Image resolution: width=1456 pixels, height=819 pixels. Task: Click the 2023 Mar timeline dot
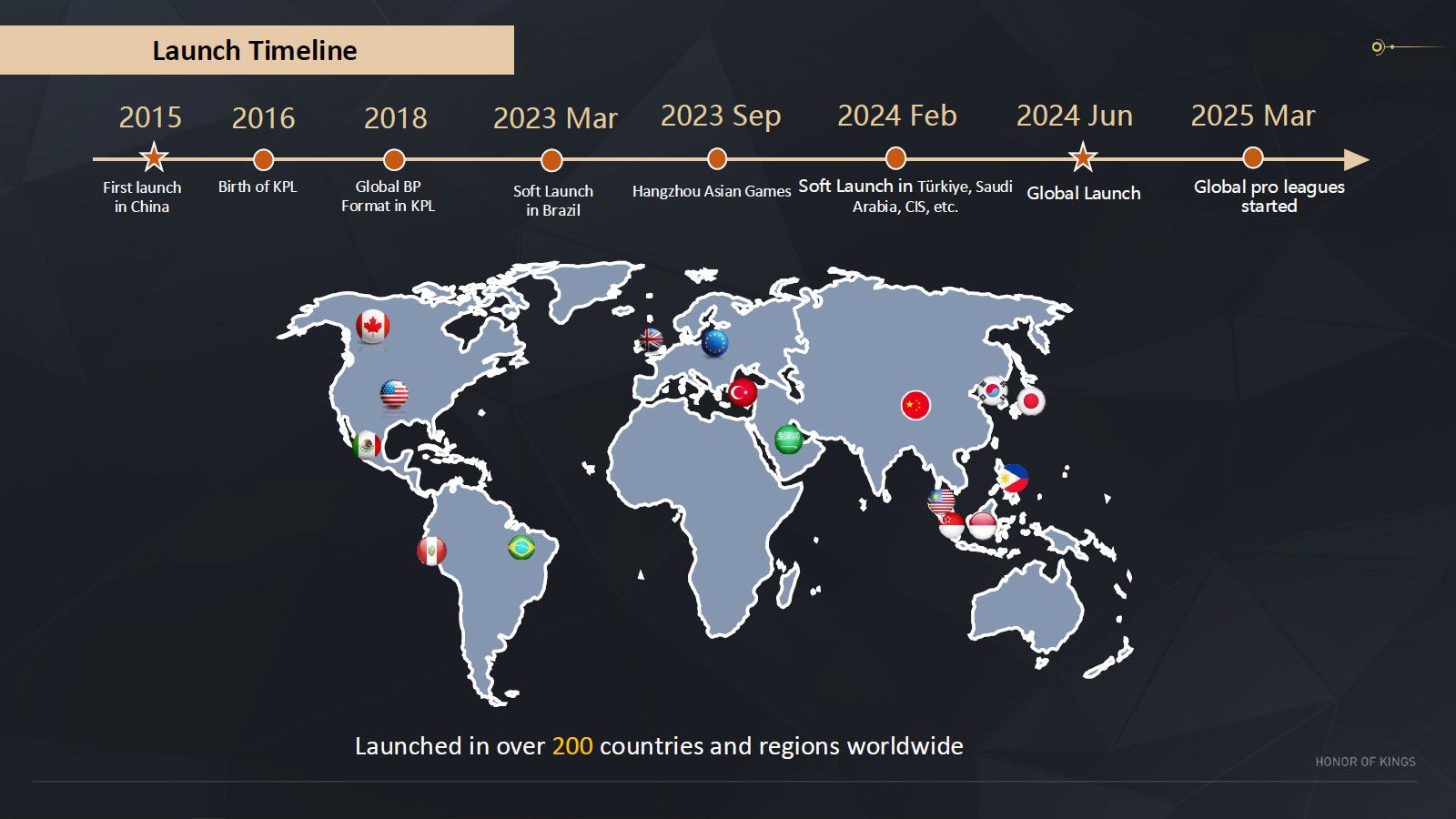551,160
